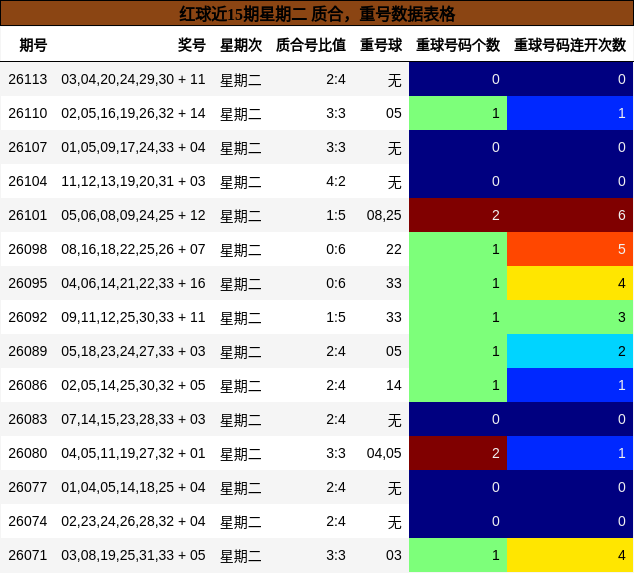Click the orange streak cell 5 in row 26098
Image resolution: width=634 pixels, height=573 pixels.
pyautogui.click(x=570, y=249)
